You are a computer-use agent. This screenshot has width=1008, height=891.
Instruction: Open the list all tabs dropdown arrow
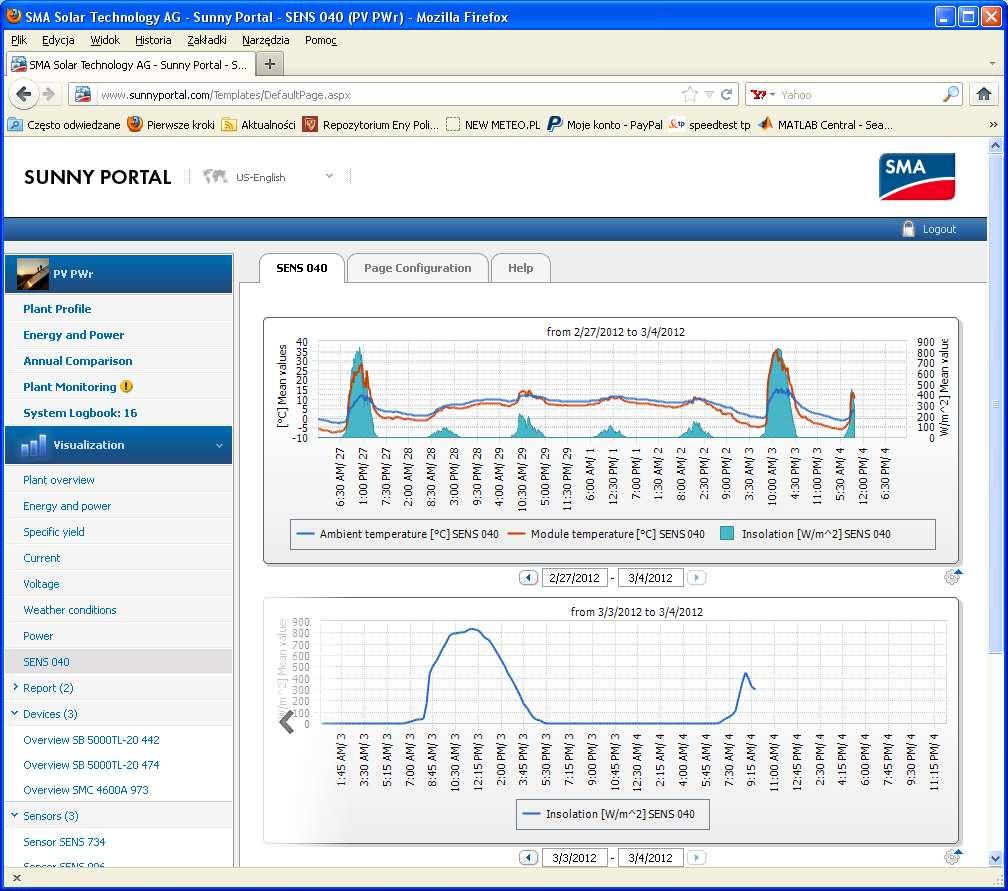click(x=993, y=64)
